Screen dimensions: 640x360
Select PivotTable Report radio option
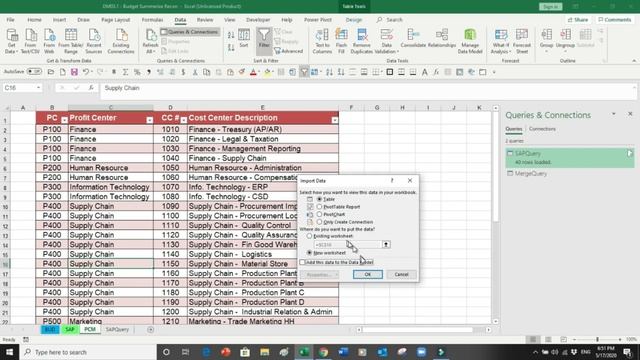(320, 207)
